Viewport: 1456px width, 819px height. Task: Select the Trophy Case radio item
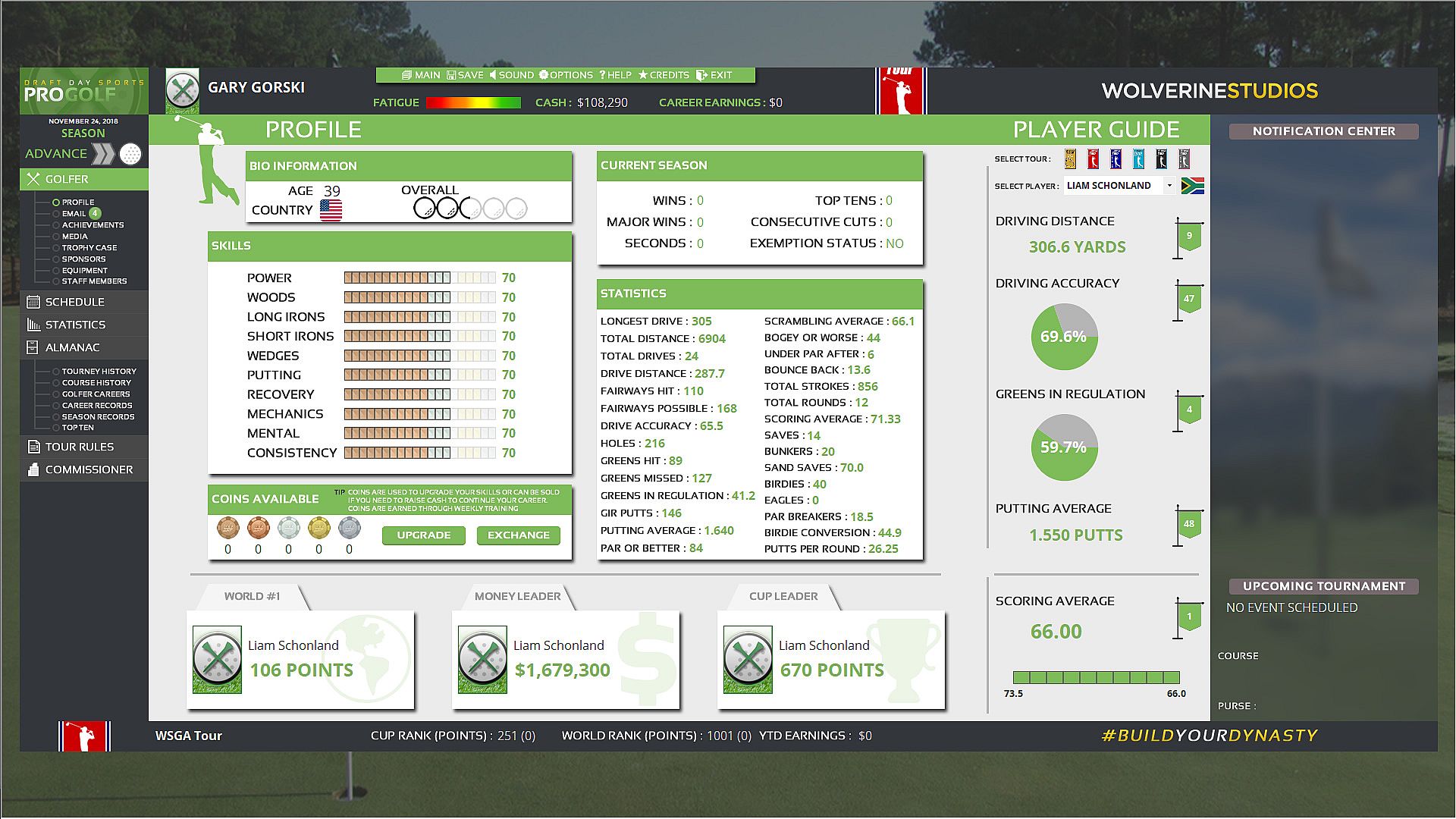pyautogui.click(x=56, y=248)
